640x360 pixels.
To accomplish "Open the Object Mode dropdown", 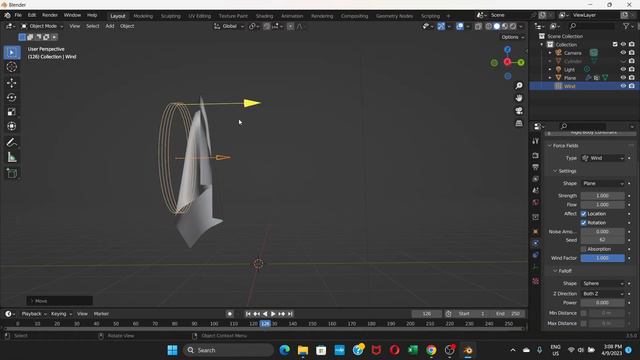I will 42,26.
